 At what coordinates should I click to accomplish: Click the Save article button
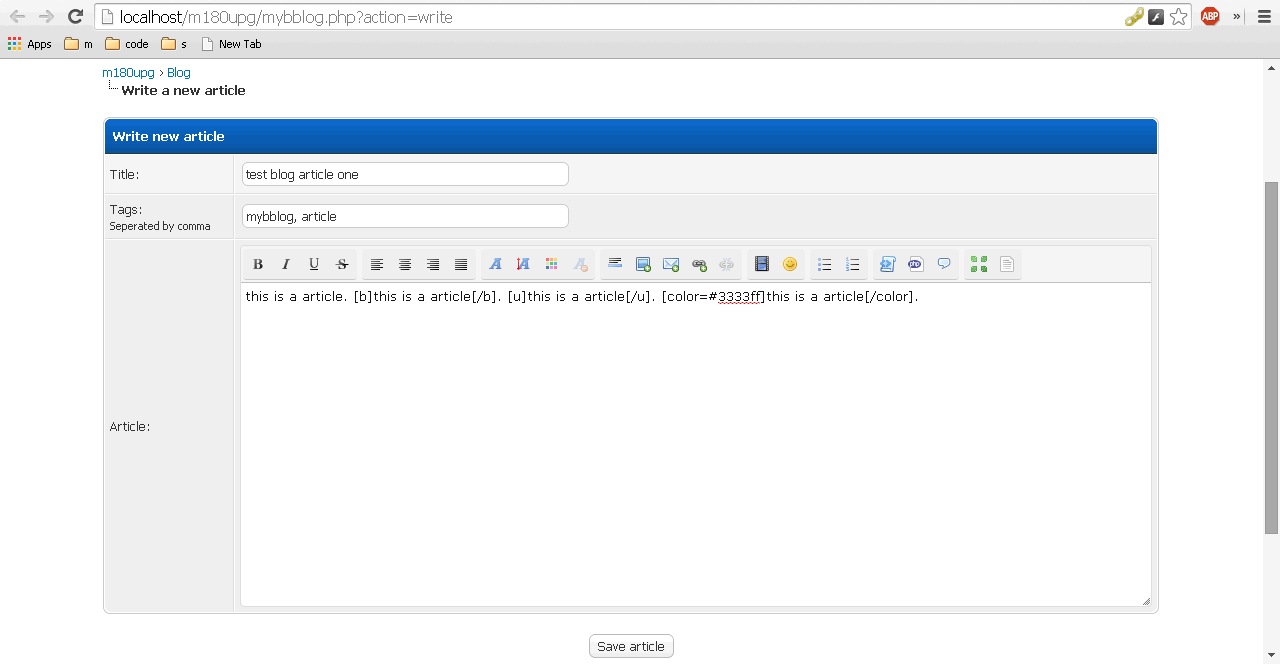631,646
